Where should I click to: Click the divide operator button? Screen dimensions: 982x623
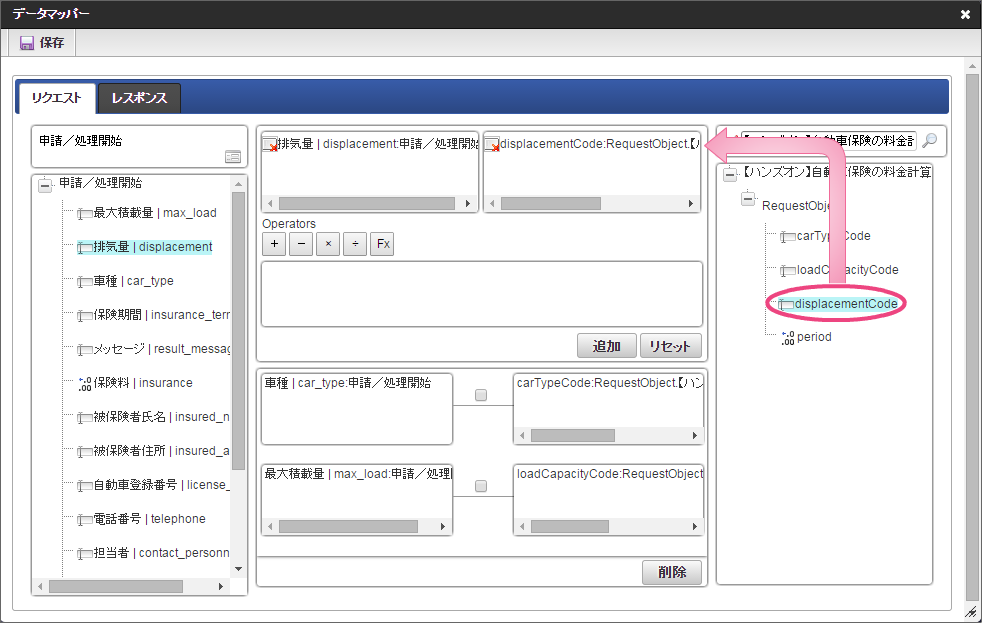[x=354, y=245]
